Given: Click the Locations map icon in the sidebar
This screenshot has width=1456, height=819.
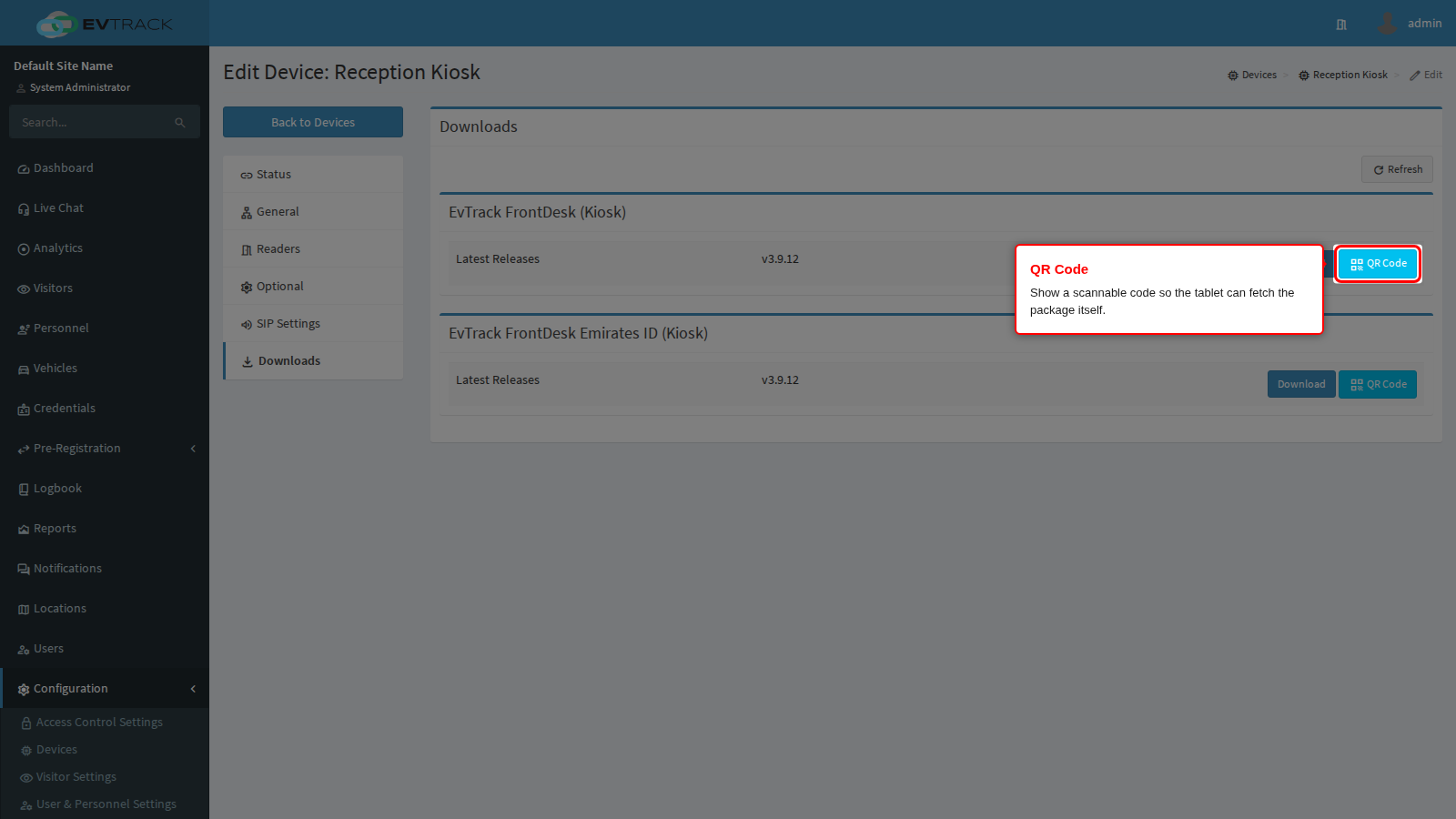Looking at the screenshot, I should tap(24, 610).
